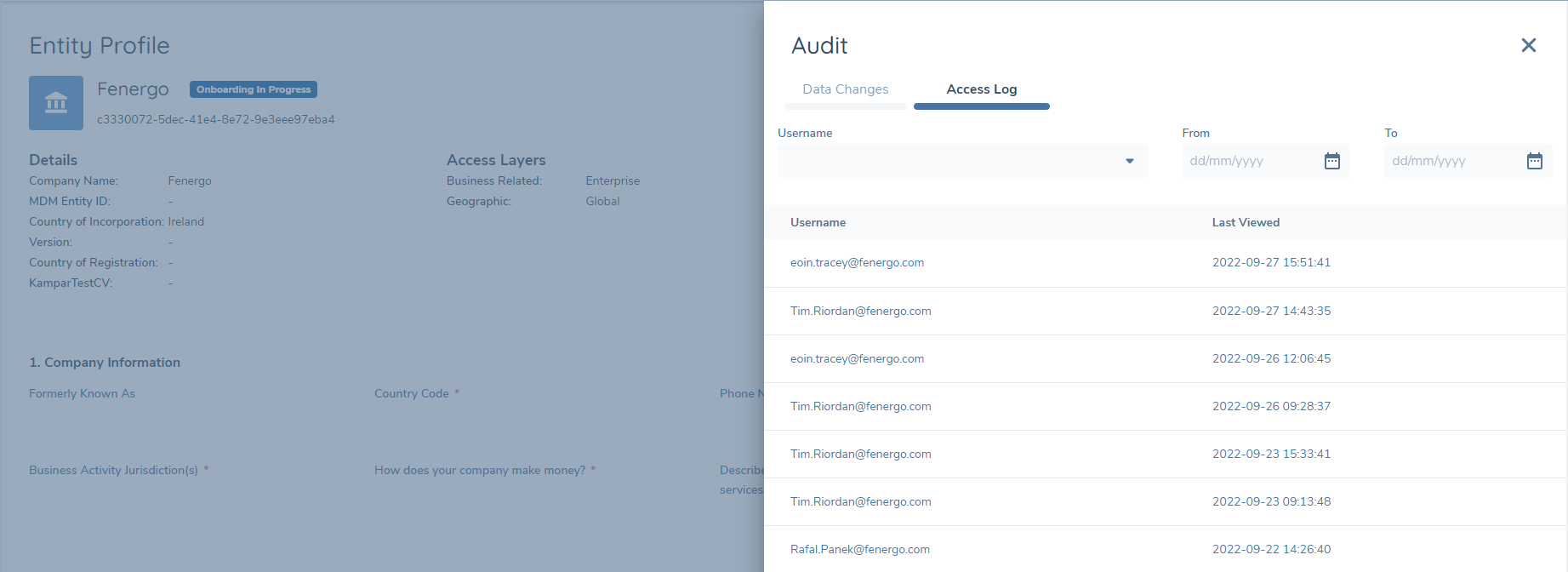Click the Onboarding In Progress status badge
This screenshot has width=1568, height=572.
tap(254, 89)
